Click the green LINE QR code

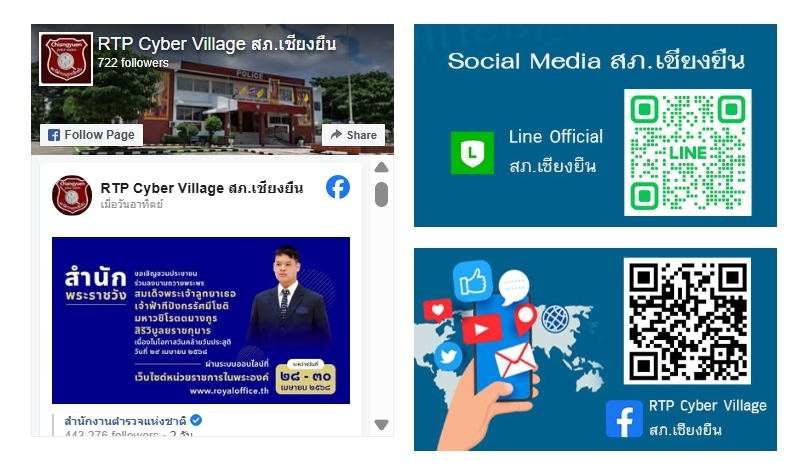click(x=687, y=152)
